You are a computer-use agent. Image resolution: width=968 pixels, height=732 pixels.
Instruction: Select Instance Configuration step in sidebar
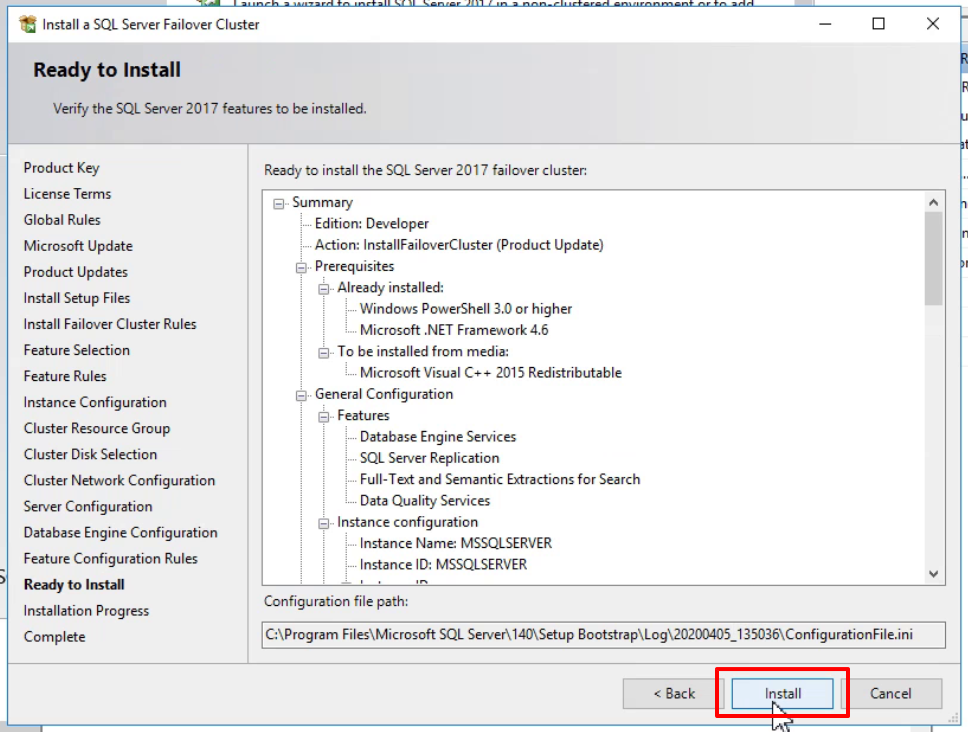[95, 402]
